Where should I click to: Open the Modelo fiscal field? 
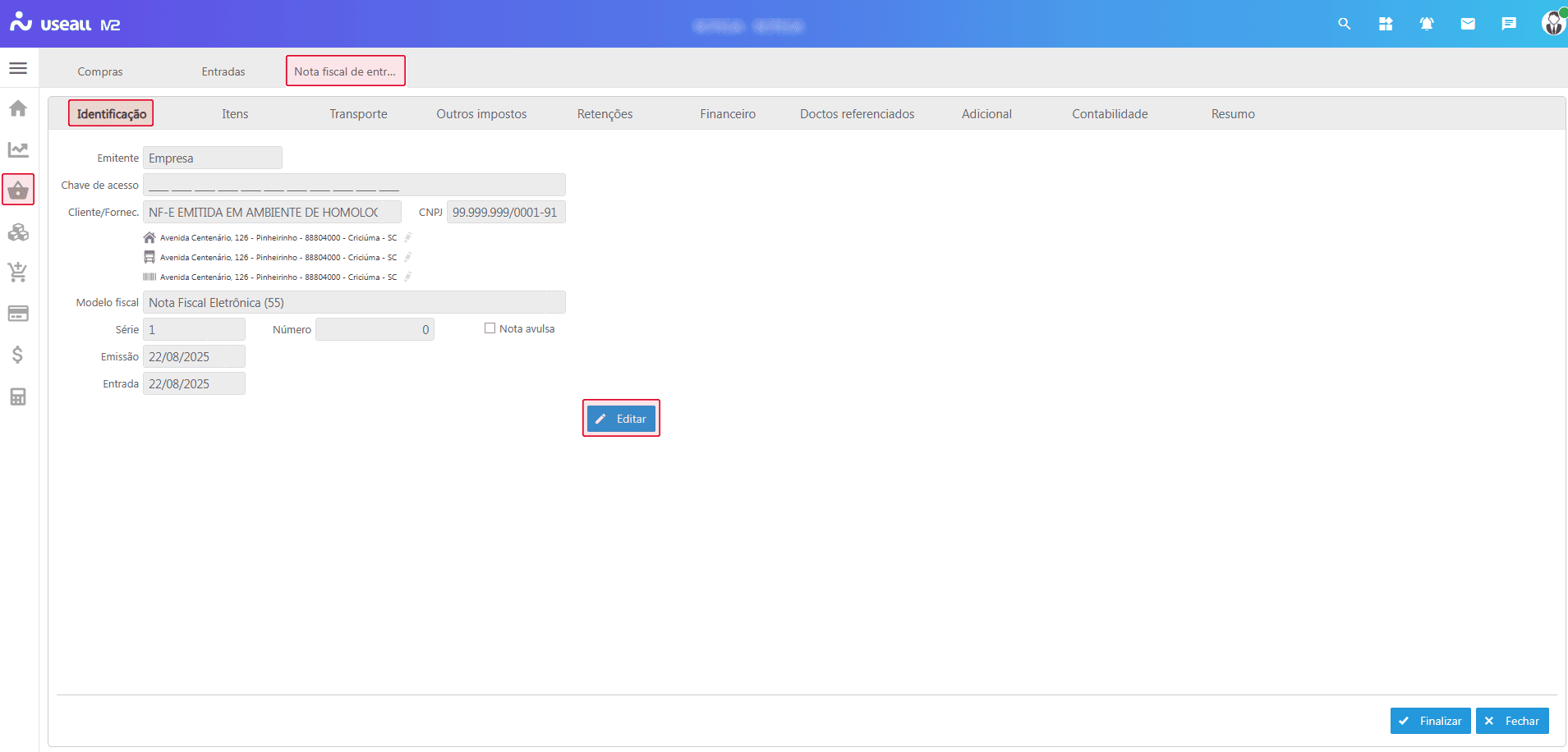coord(354,303)
